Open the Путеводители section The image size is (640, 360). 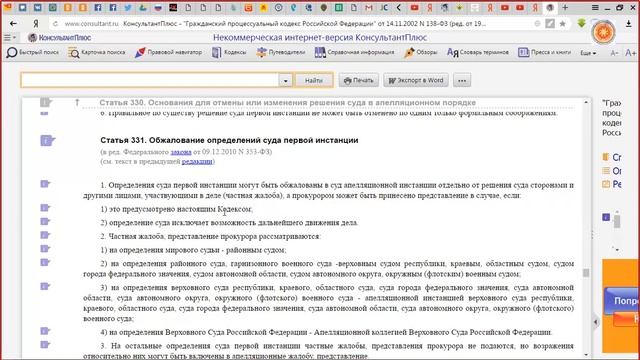click(x=281, y=53)
